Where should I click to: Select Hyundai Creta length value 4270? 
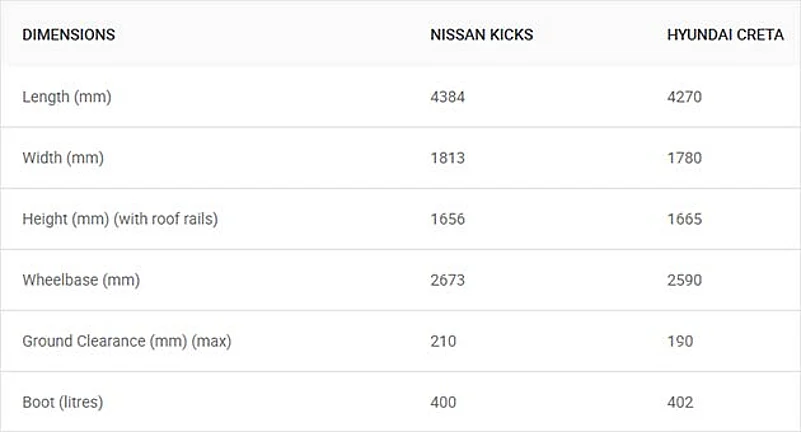685,97
